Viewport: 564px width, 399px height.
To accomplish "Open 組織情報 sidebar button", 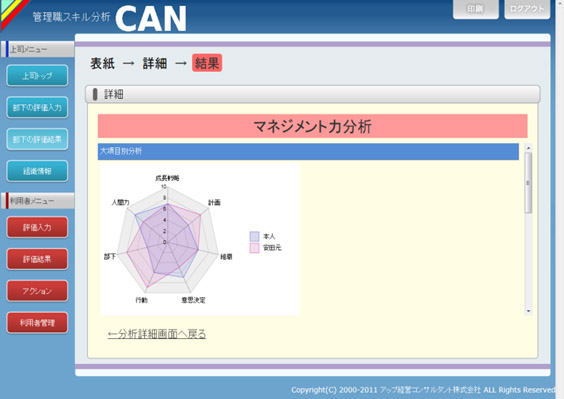I will [x=37, y=171].
